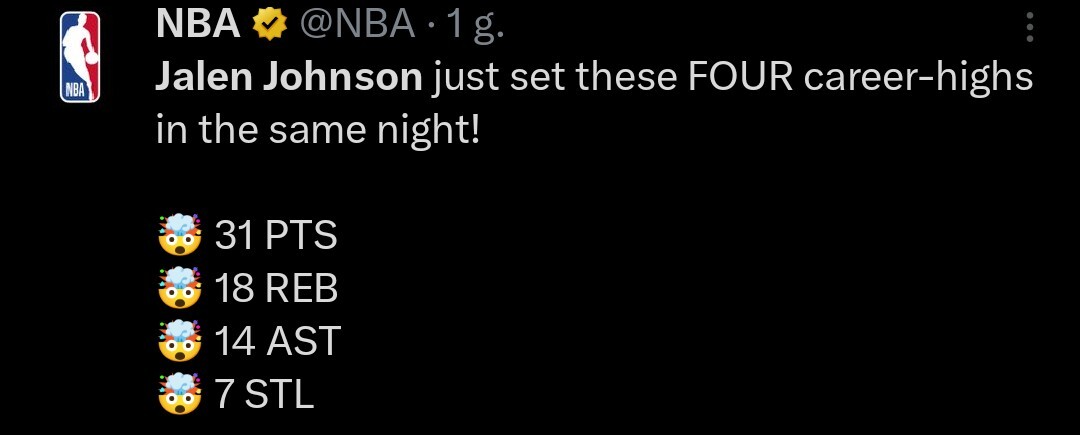
Task: Click the exploding head emoji beside 31 PTS
Action: pos(180,237)
